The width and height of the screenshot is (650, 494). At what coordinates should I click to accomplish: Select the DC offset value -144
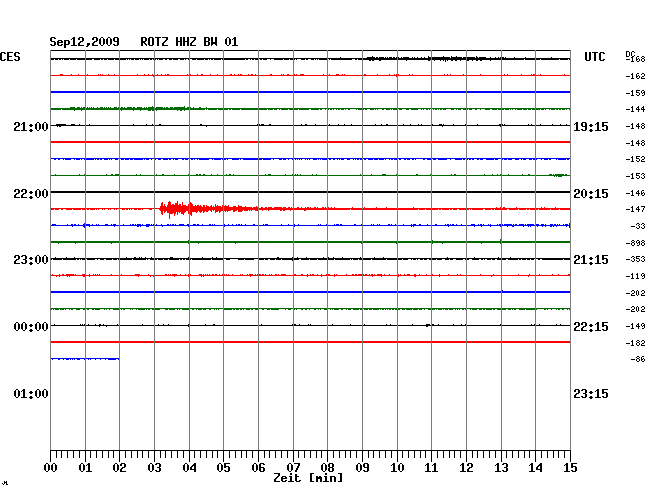pos(635,109)
